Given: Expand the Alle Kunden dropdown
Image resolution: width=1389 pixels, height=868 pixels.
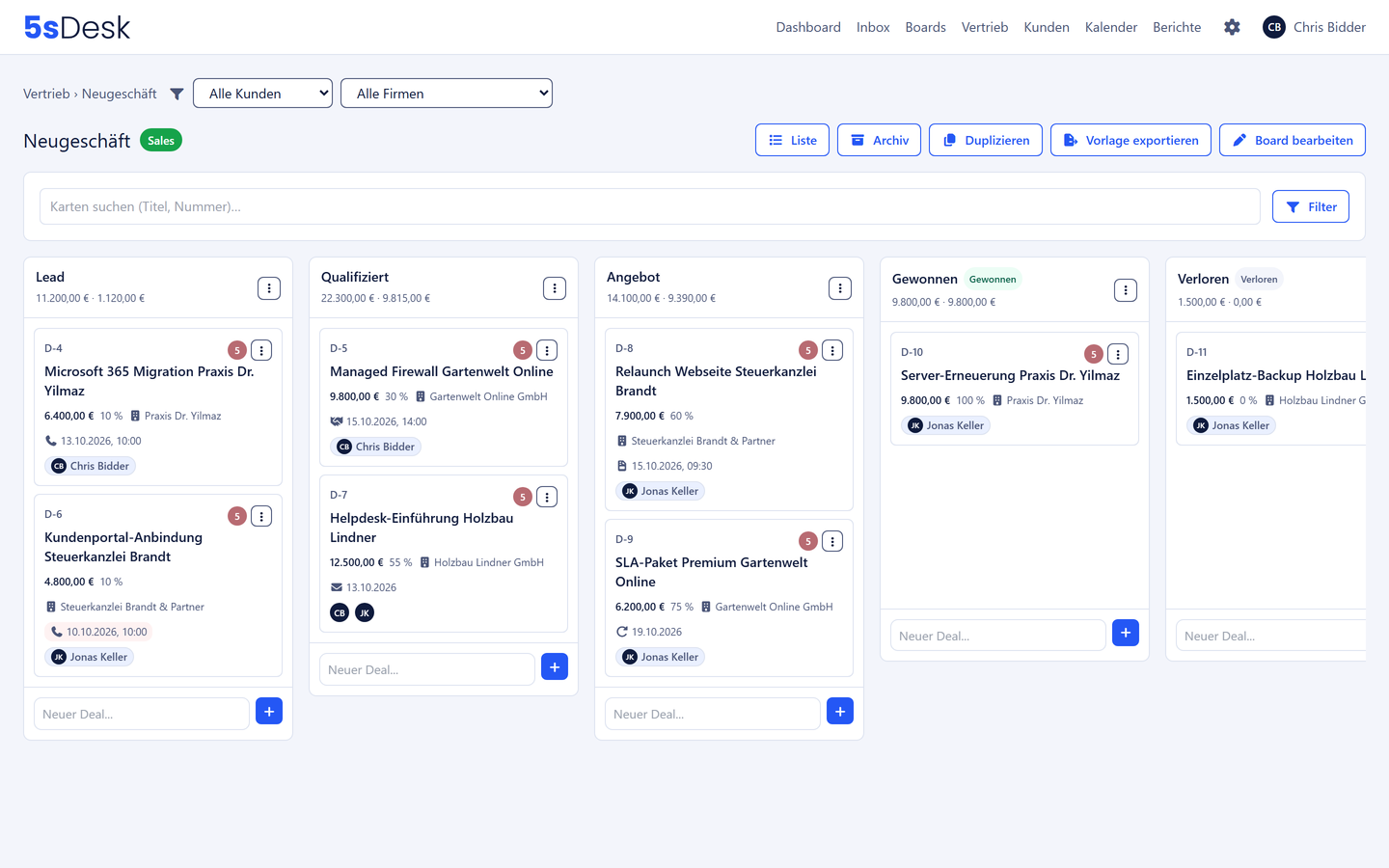Looking at the screenshot, I should [x=263, y=94].
